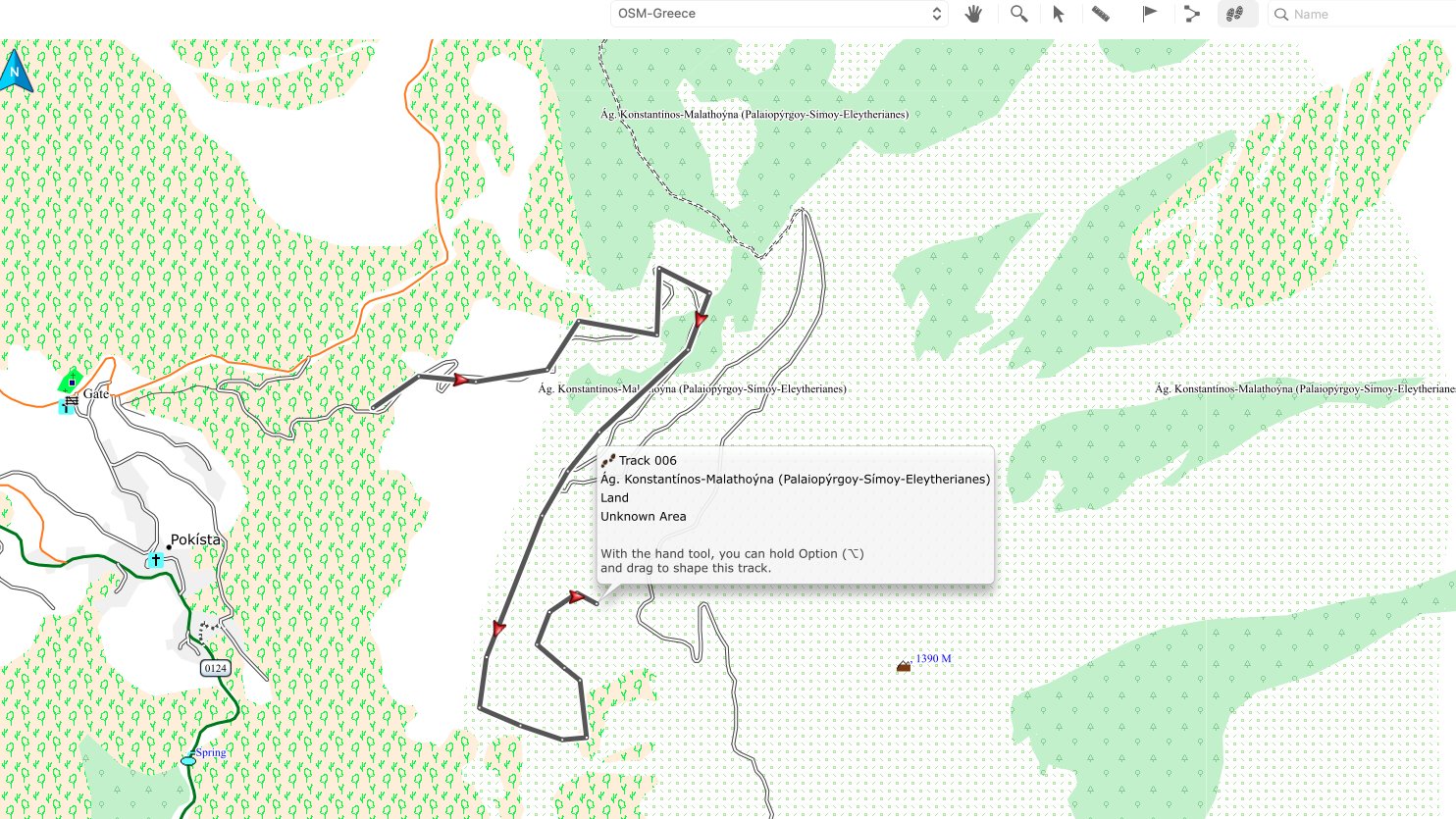Click the Track 006 tooltip title

coord(648,460)
